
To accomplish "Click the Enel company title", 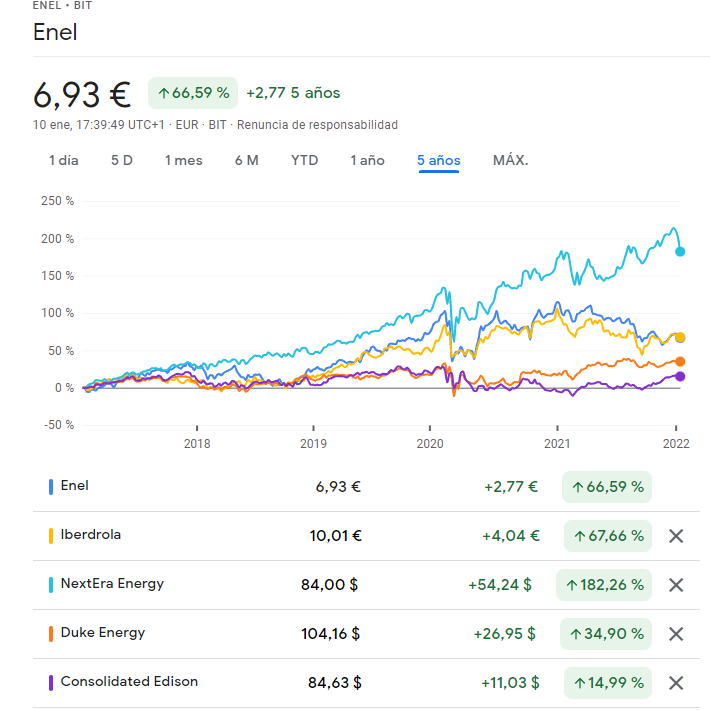I will coord(55,33).
